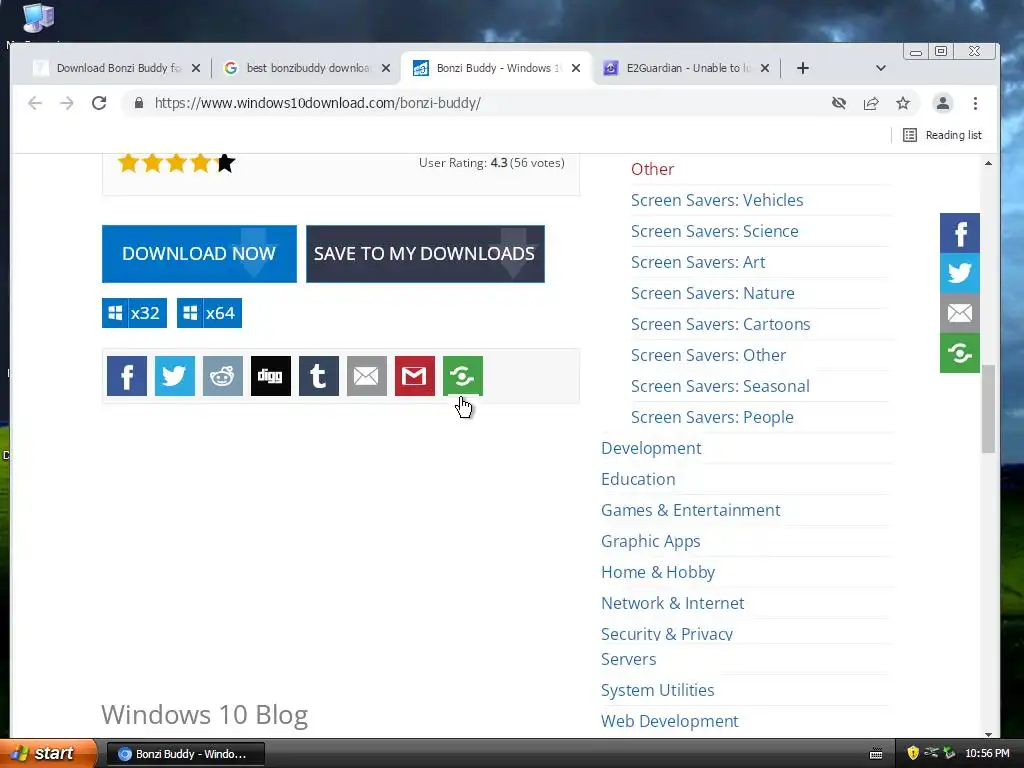This screenshot has height=768, width=1024.
Task: Select the x64 Windows badge
Action: (x=209, y=313)
